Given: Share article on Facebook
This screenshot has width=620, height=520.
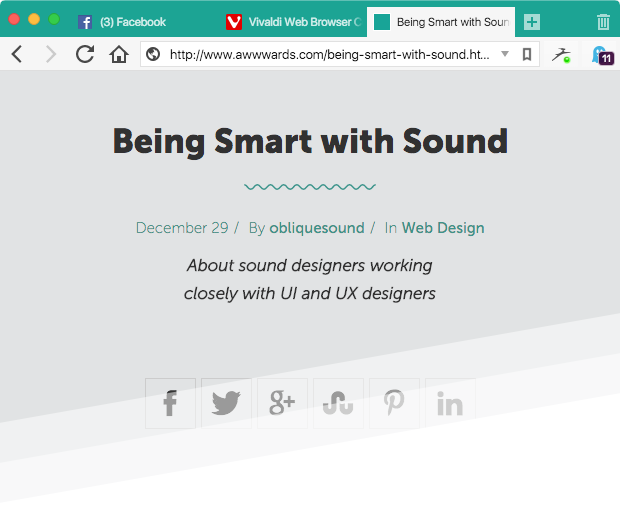Looking at the screenshot, I should click(x=170, y=403).
